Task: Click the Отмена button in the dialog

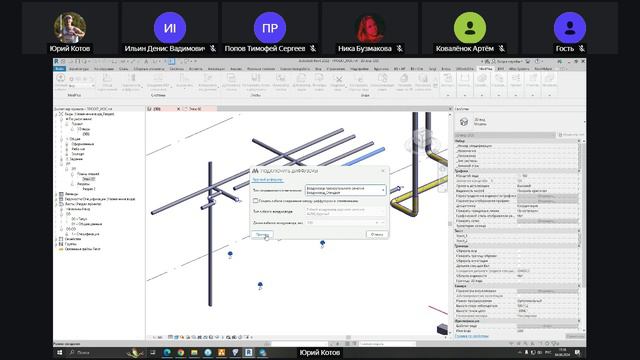Action: tap(377, 235)
